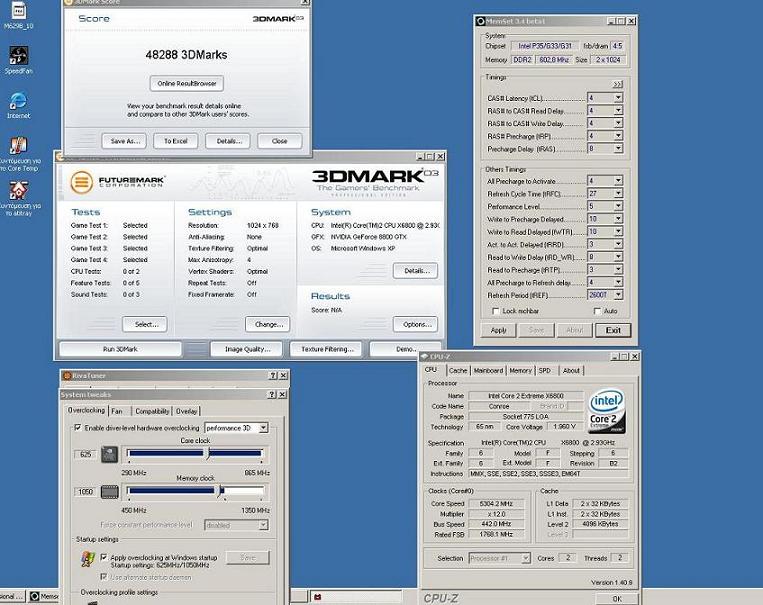This screenshot has height=605, width=763.
Task: Click Change under the Settings section
Action: (268, 324)
